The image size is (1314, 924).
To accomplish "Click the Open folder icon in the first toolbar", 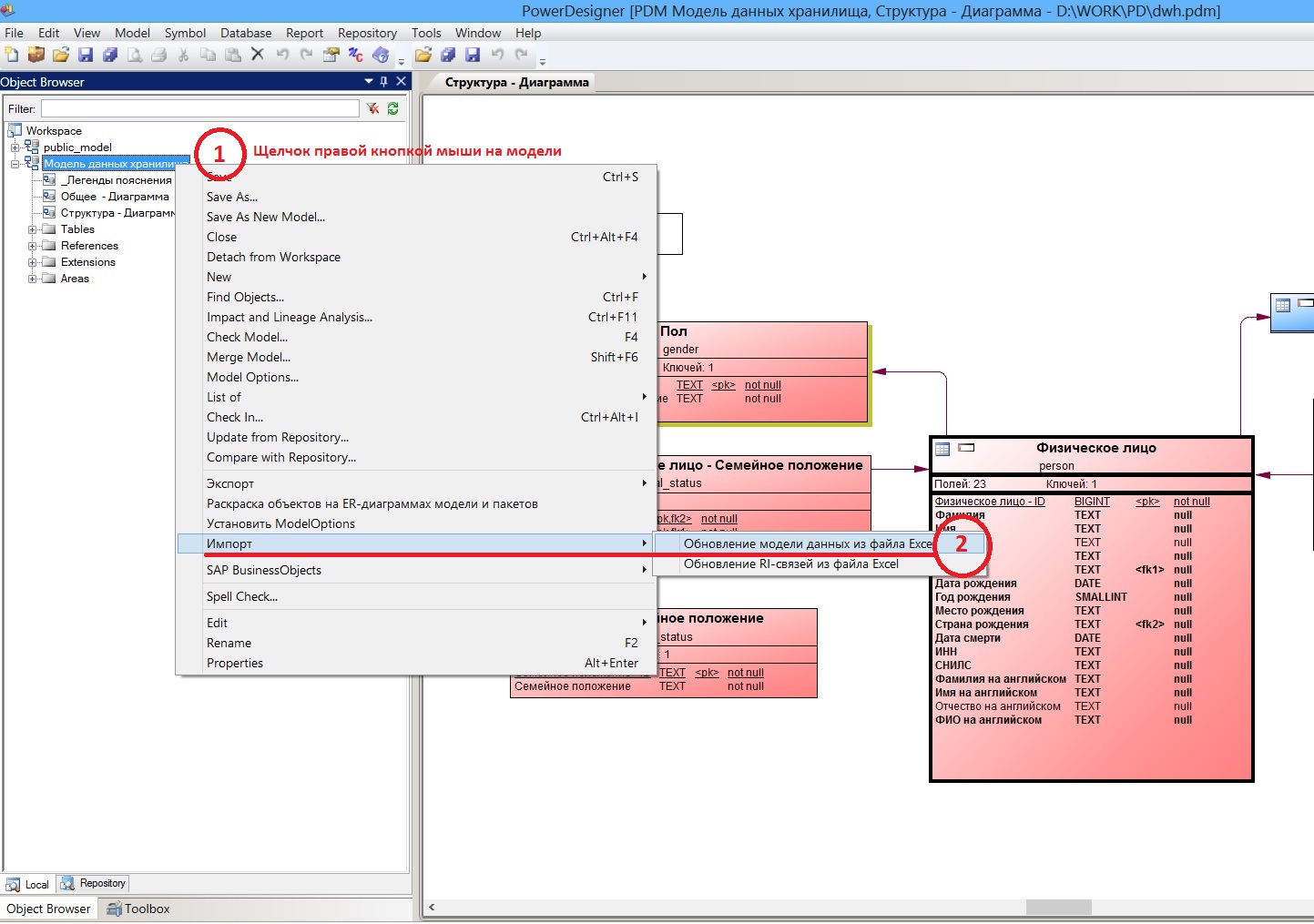I will (61, 55).
